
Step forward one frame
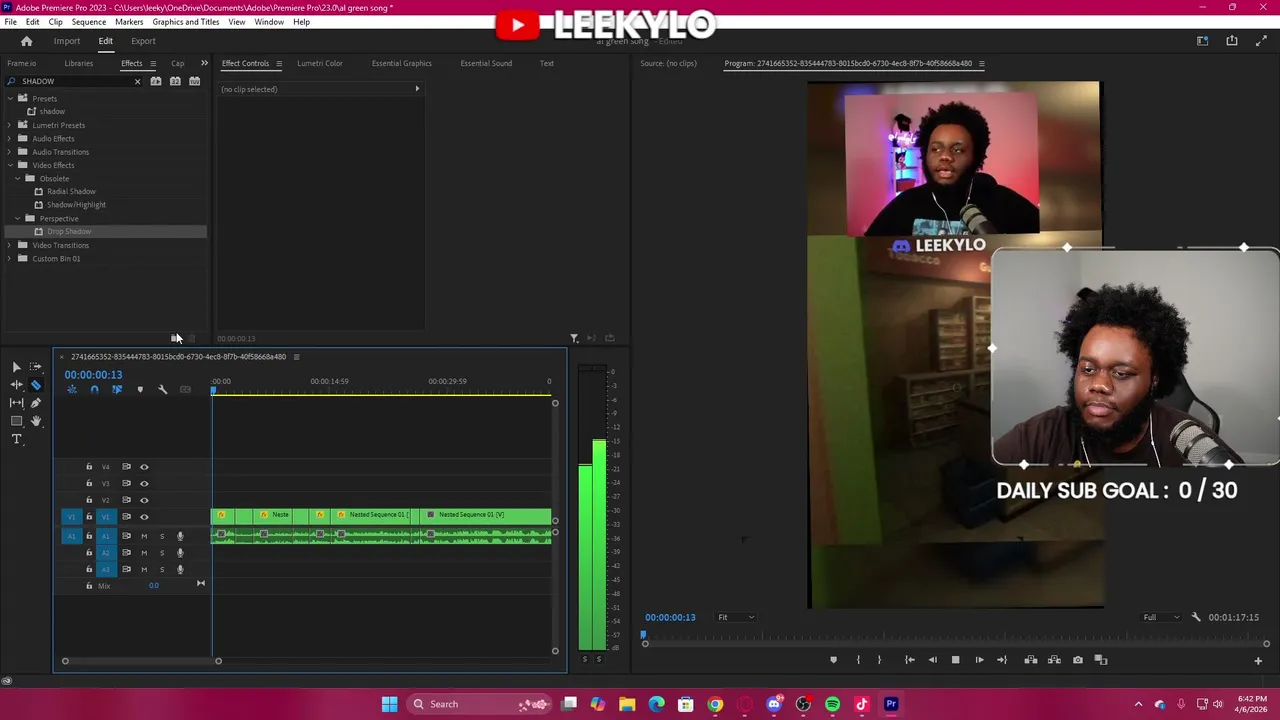tap(979, 660)
